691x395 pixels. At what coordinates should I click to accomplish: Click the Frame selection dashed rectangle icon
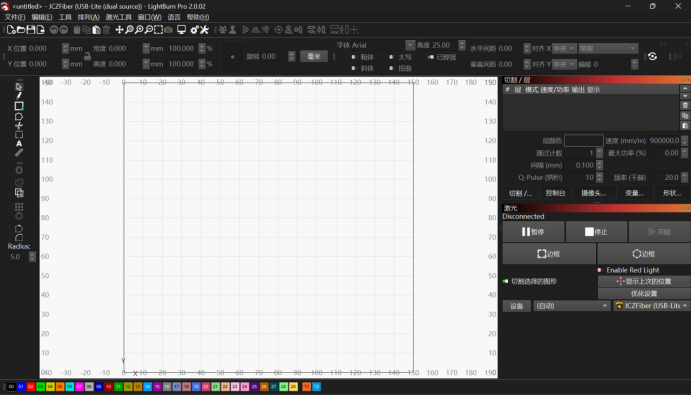click(x=158, y=30)
